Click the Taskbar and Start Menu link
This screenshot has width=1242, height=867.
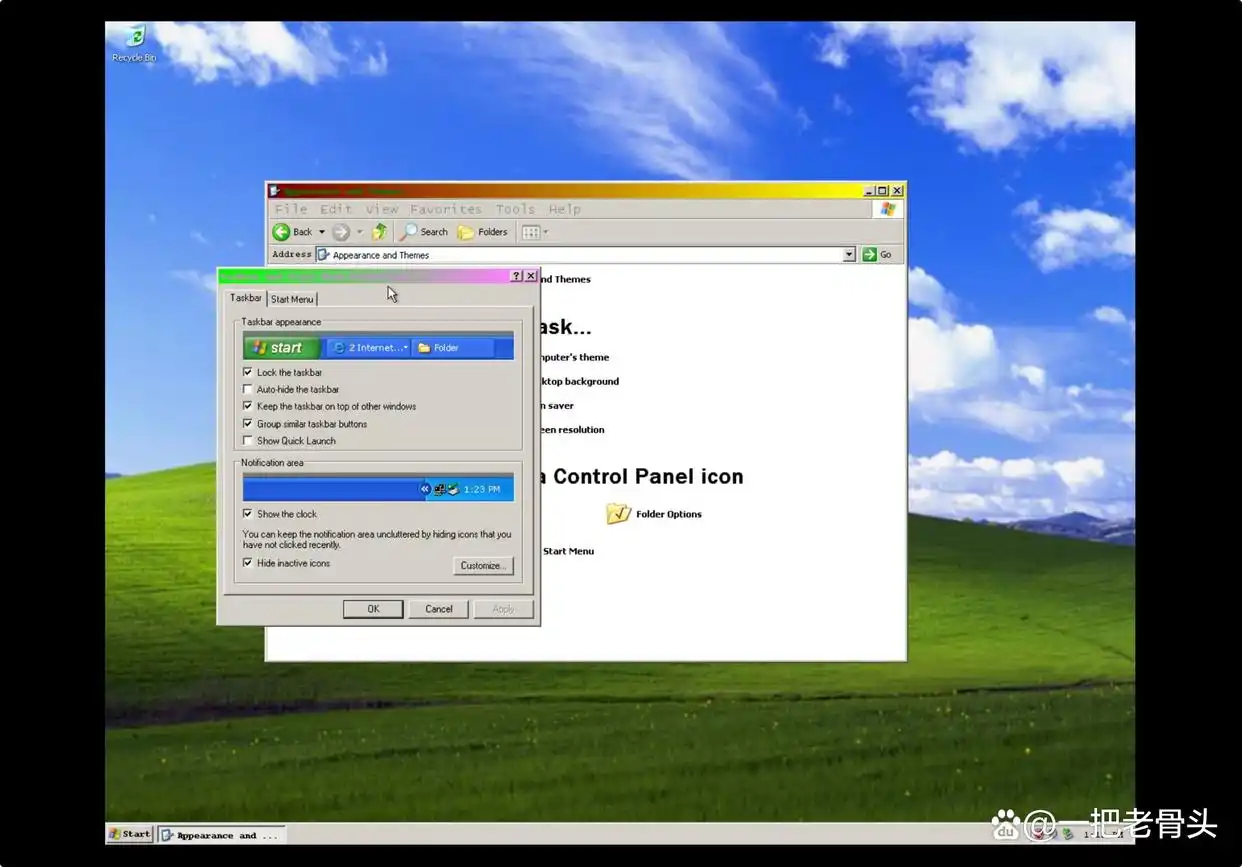(568, 551)
